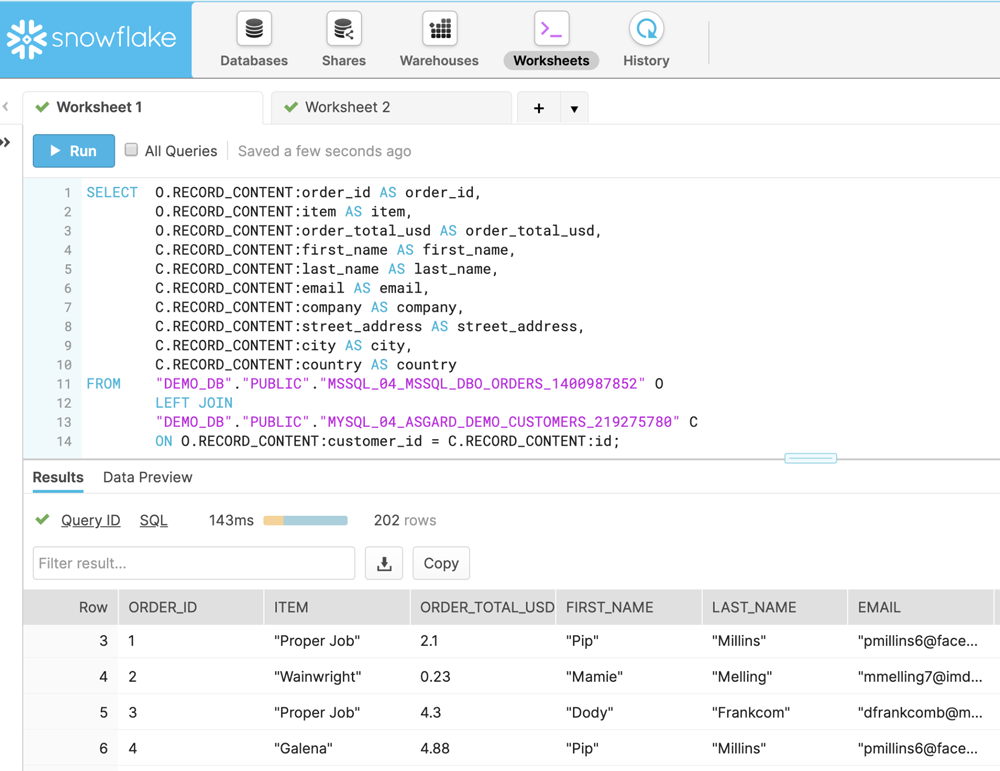
Task: Switch to Worksheet 1 tab
Action: coord(143,107)
